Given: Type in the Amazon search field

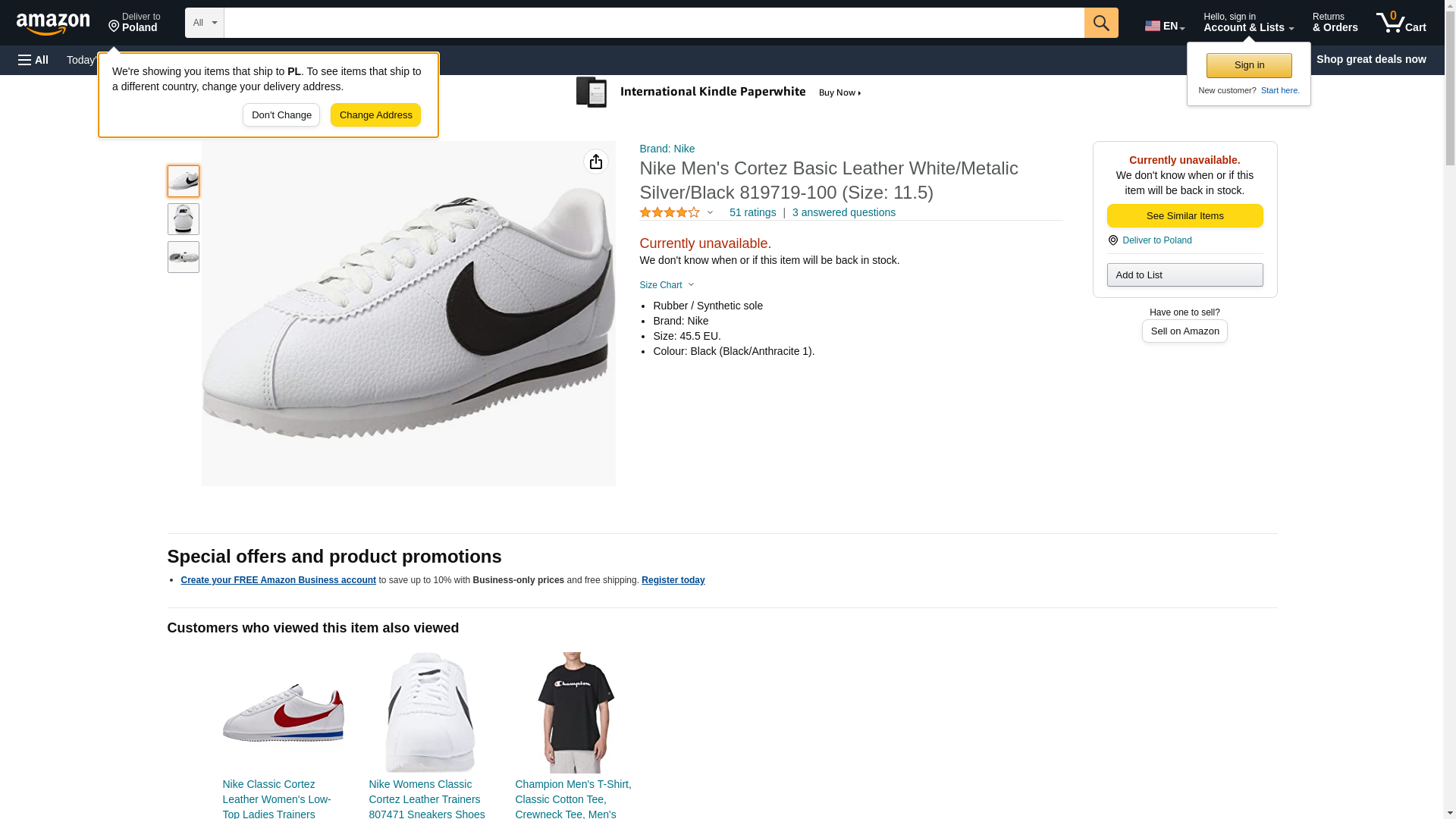Looking at the screenshot, I should pos(654,23).
